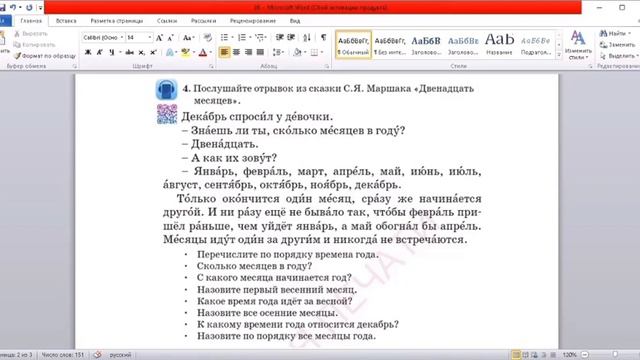The height and width of the screenshot is (360, 640).
Task: Open Ссылки ribbon tab
Action: [x=167, y=21]
